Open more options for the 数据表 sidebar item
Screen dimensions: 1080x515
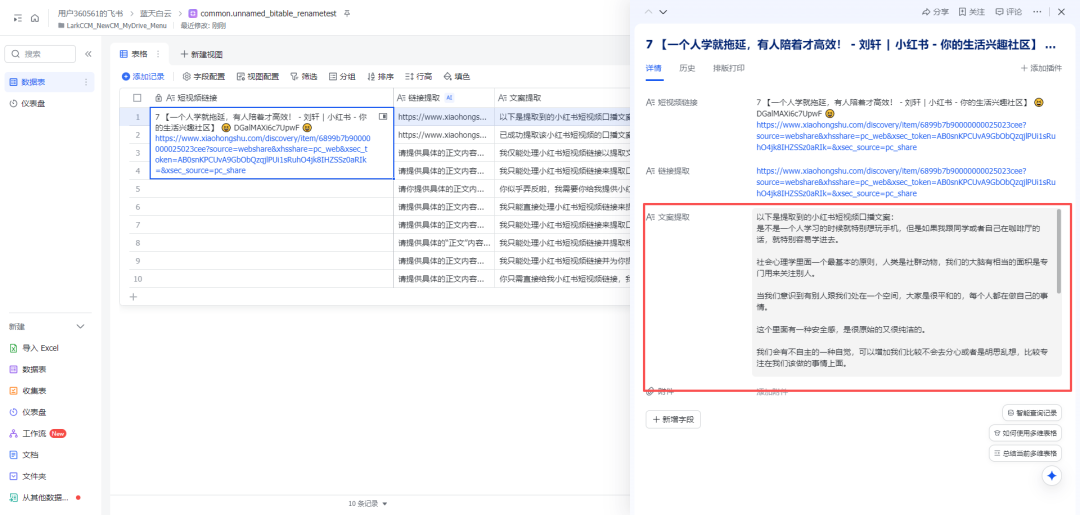[86, 82]
